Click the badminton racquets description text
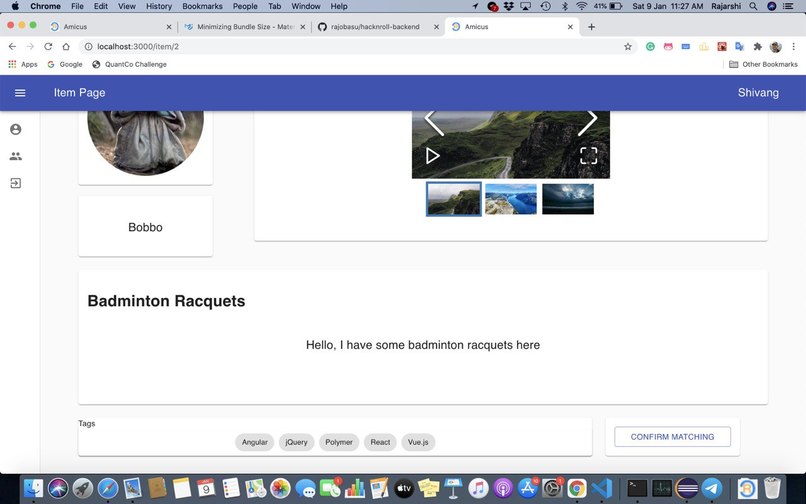 (x=423, y=345)
